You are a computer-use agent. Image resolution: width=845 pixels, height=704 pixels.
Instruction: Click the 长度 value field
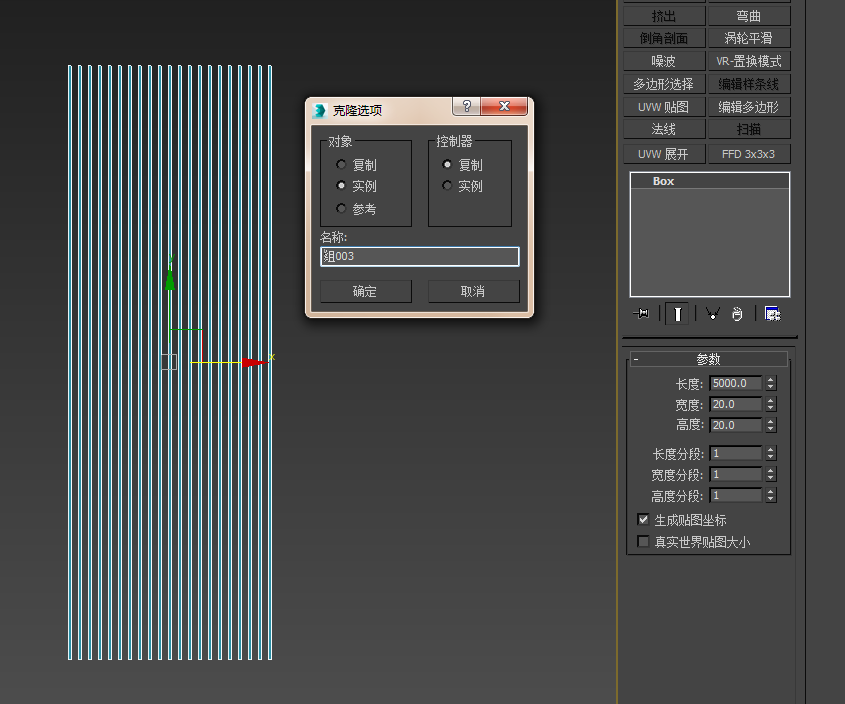pyautogui.click(x=736, y=383)
